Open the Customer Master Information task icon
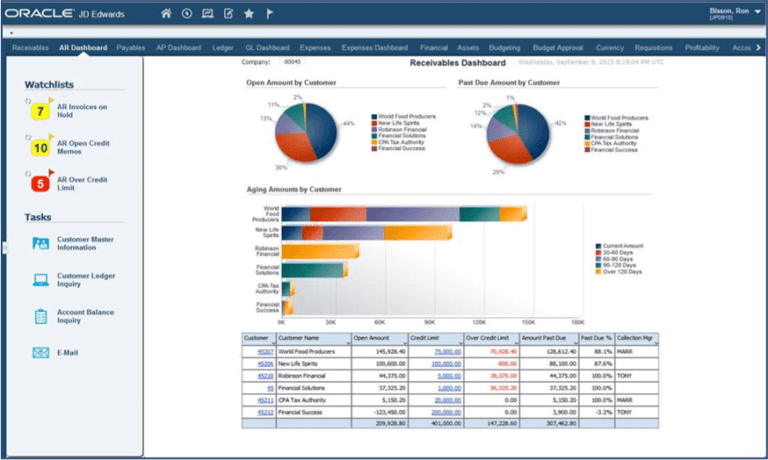Screen dimensions: 768x460 (x=41, y=243)
